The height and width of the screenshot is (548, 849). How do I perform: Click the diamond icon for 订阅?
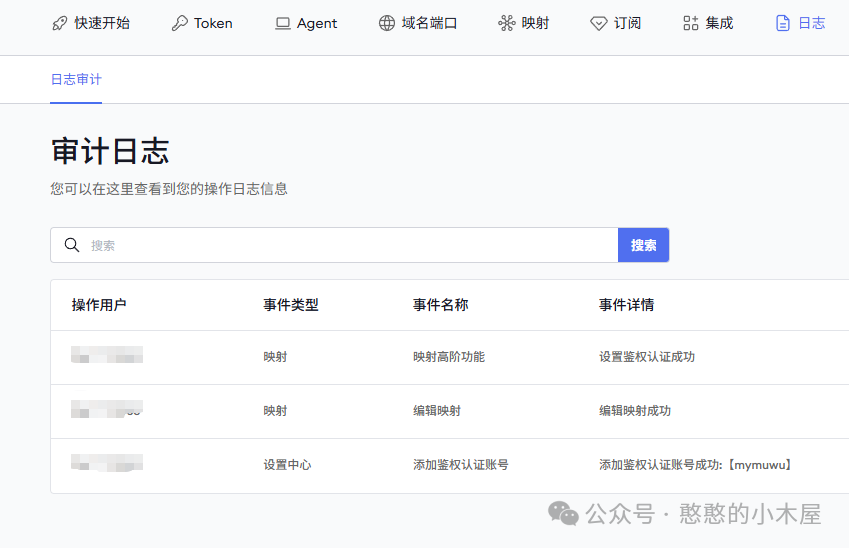click(x=598, y=23)
